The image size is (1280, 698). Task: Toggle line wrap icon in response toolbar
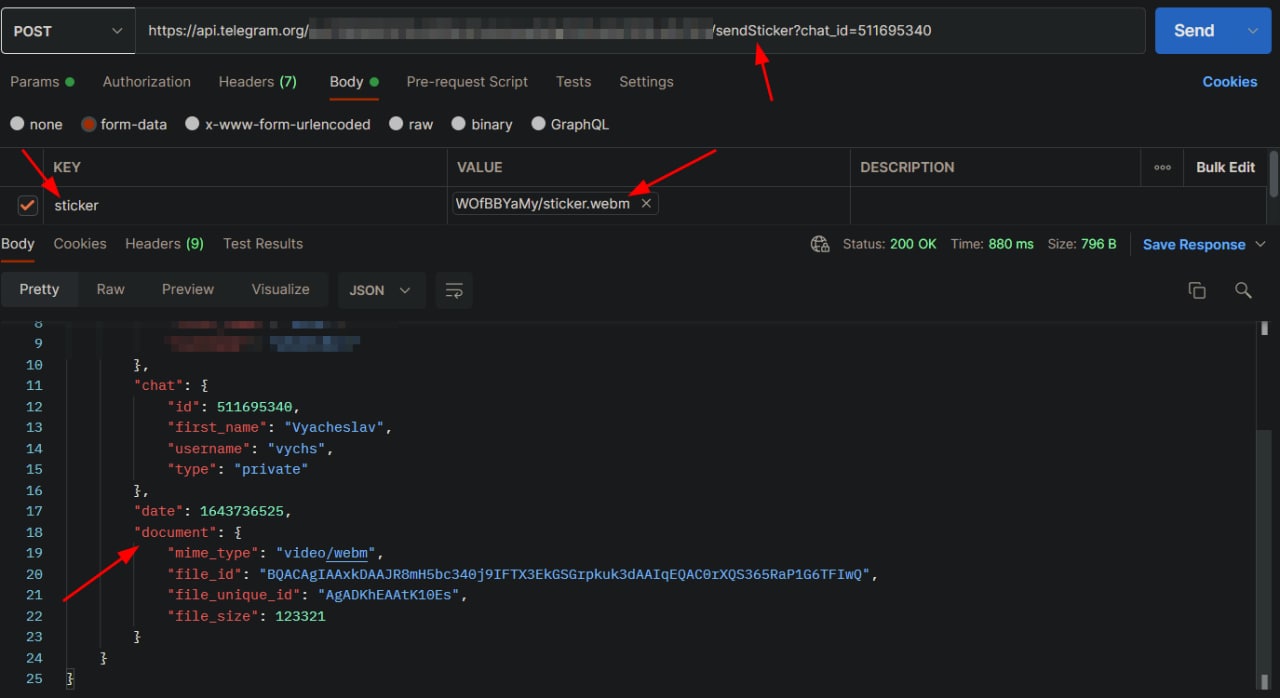click(x=454, y=290)
